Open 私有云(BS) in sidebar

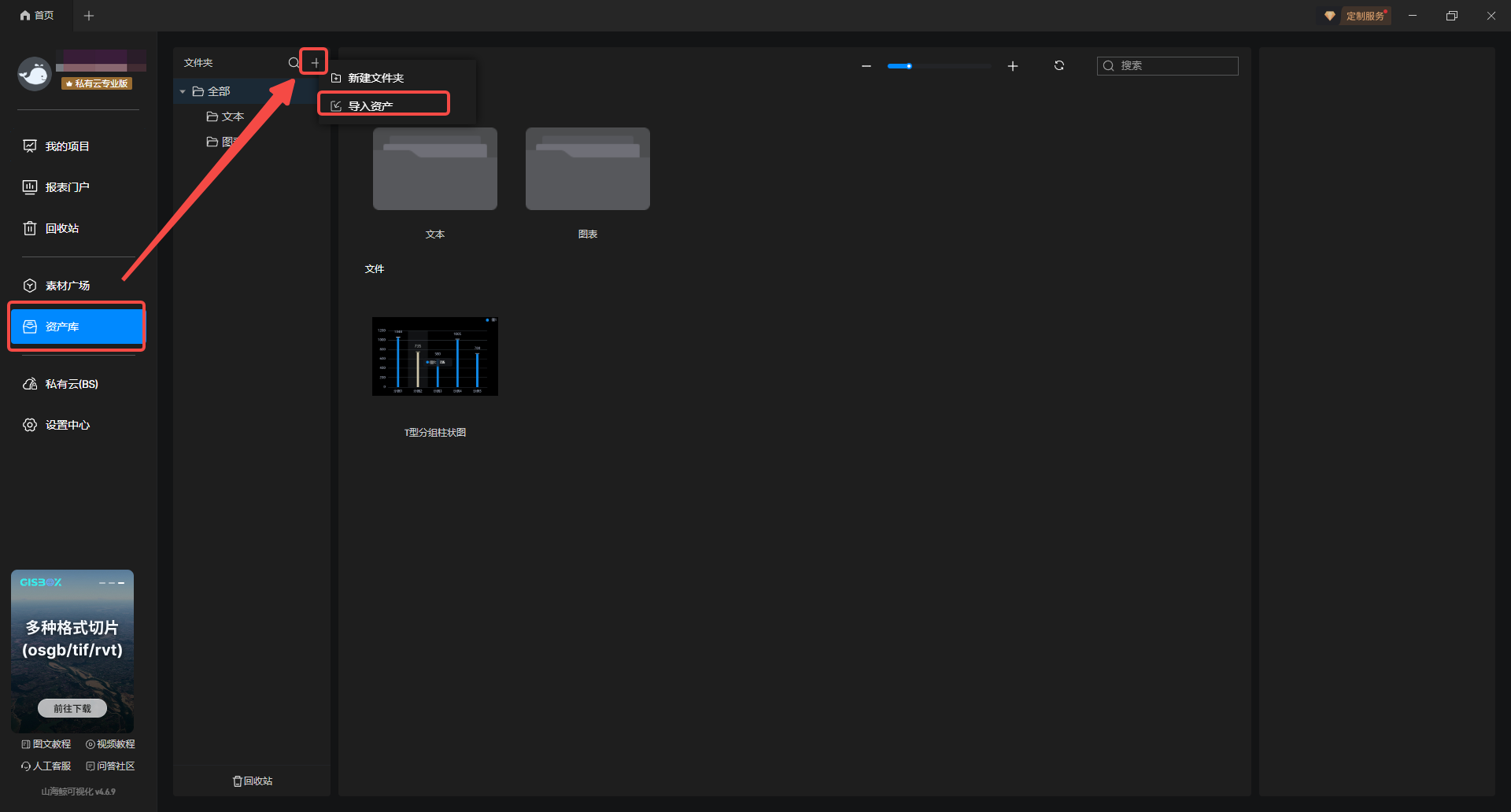coord(71,384)
